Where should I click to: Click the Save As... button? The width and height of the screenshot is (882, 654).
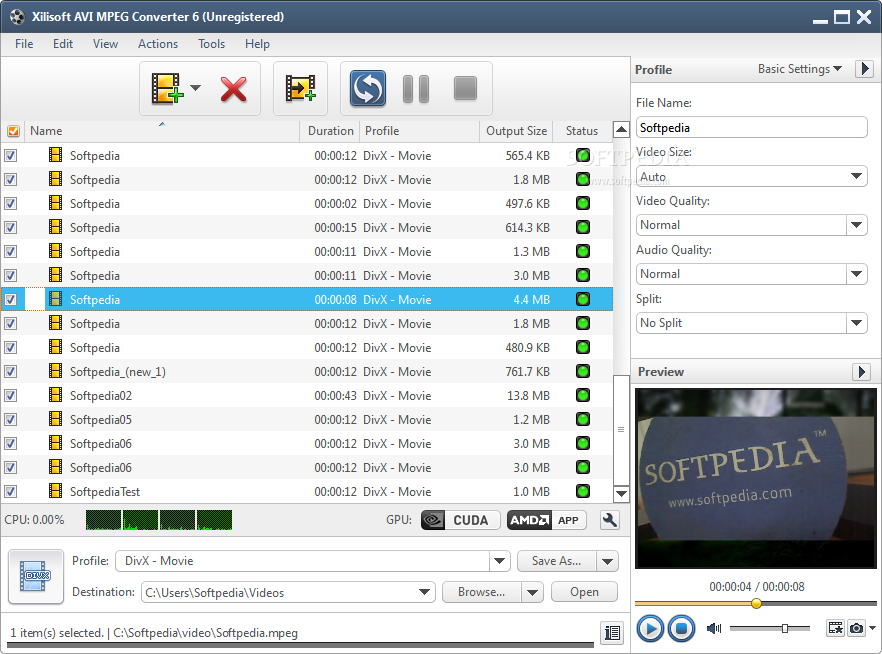(x=556, y=561)
